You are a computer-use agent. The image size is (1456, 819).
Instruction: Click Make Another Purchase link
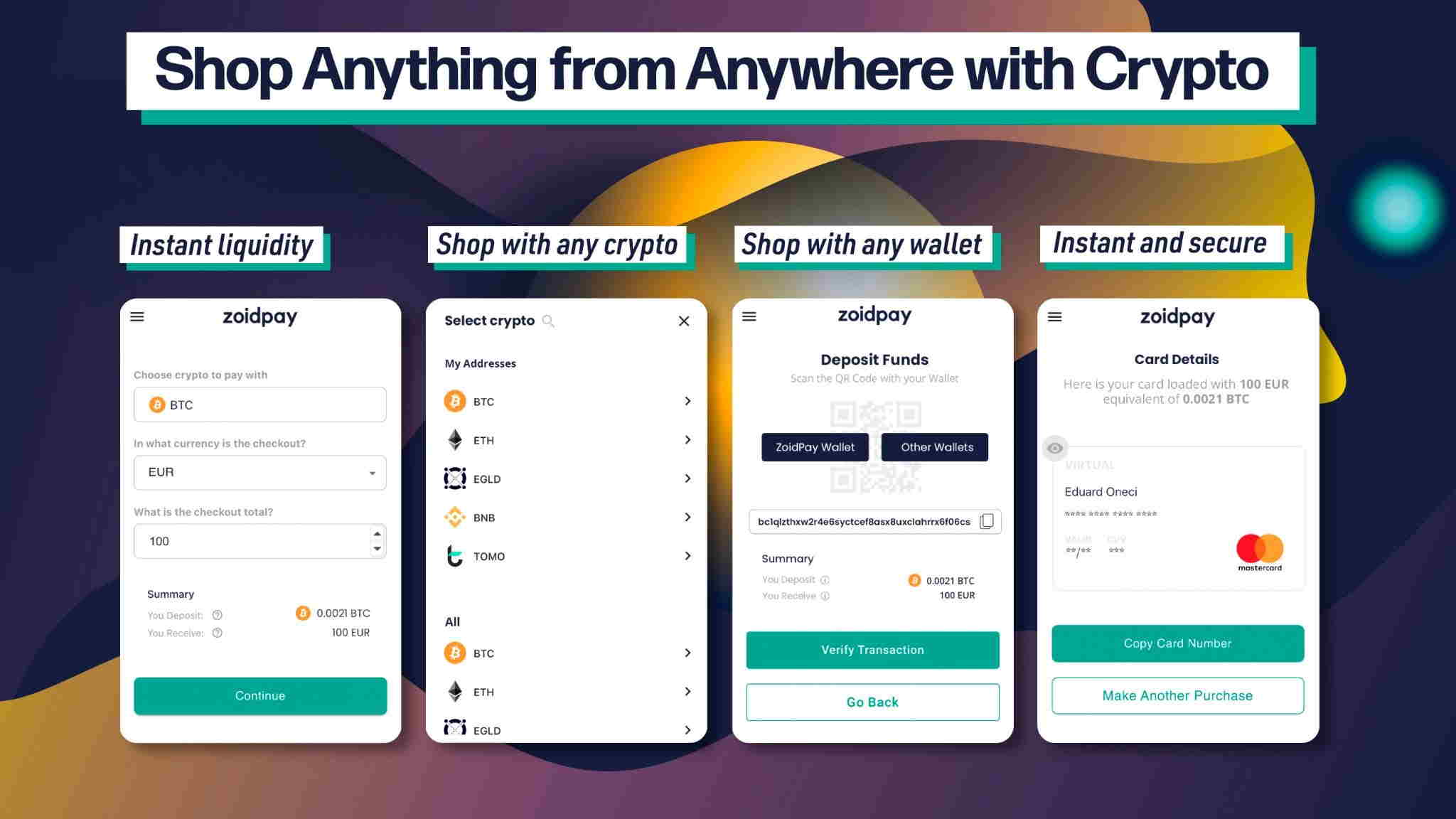(x=1177, y=695)
